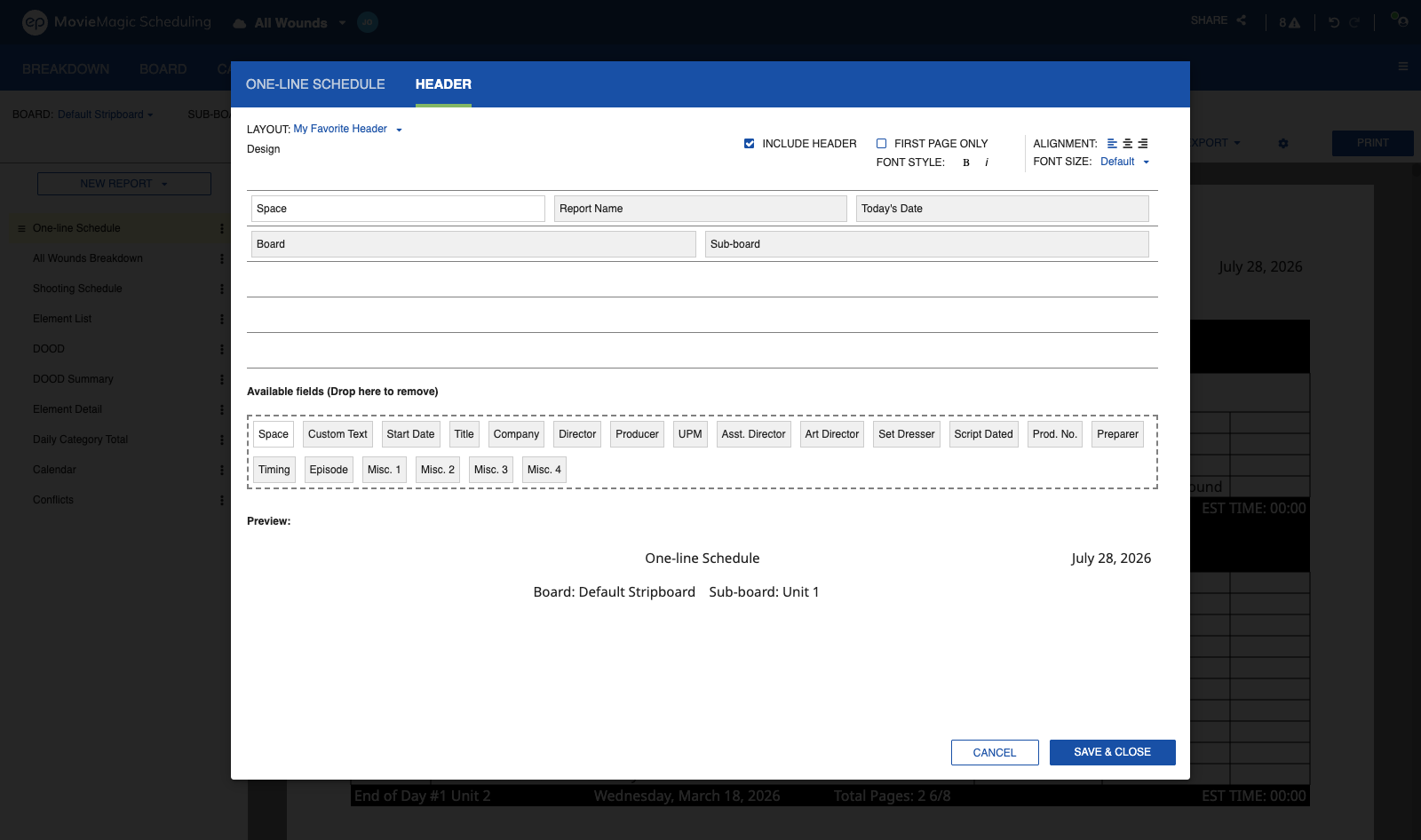Click the share icon in top bar
Screen dimensions: 1421x840
[x=1242, y=20]
